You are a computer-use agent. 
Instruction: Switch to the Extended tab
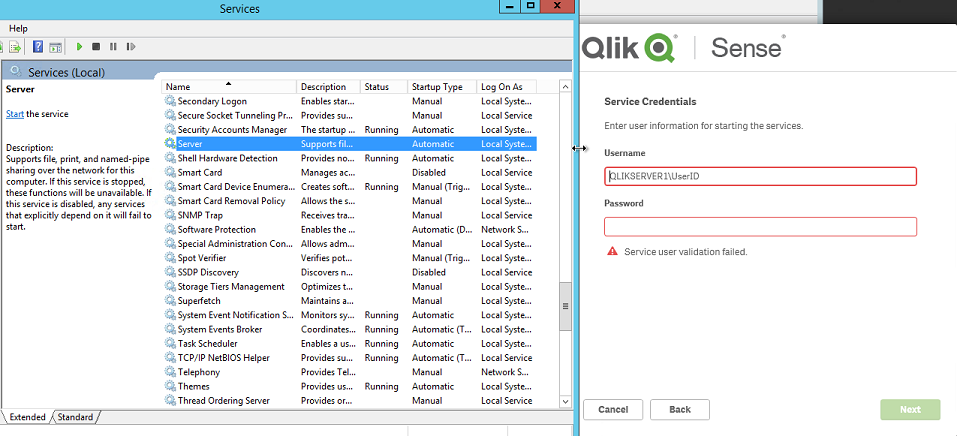pos(27,417)
